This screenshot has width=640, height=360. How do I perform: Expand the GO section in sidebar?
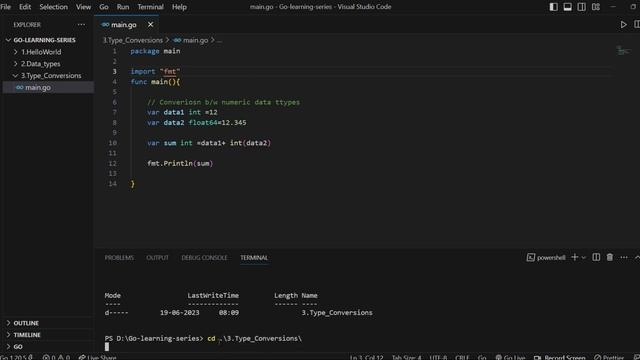coord(18,347)
